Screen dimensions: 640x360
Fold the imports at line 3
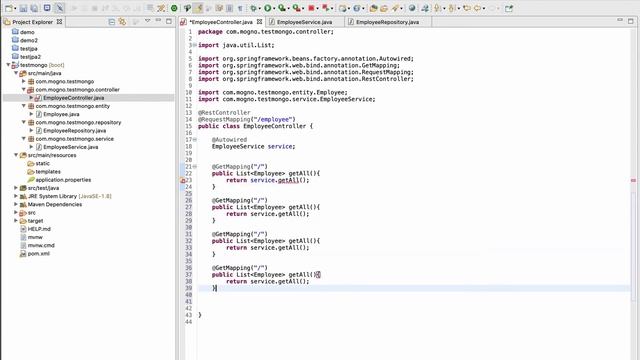click(x=195, y=45)
